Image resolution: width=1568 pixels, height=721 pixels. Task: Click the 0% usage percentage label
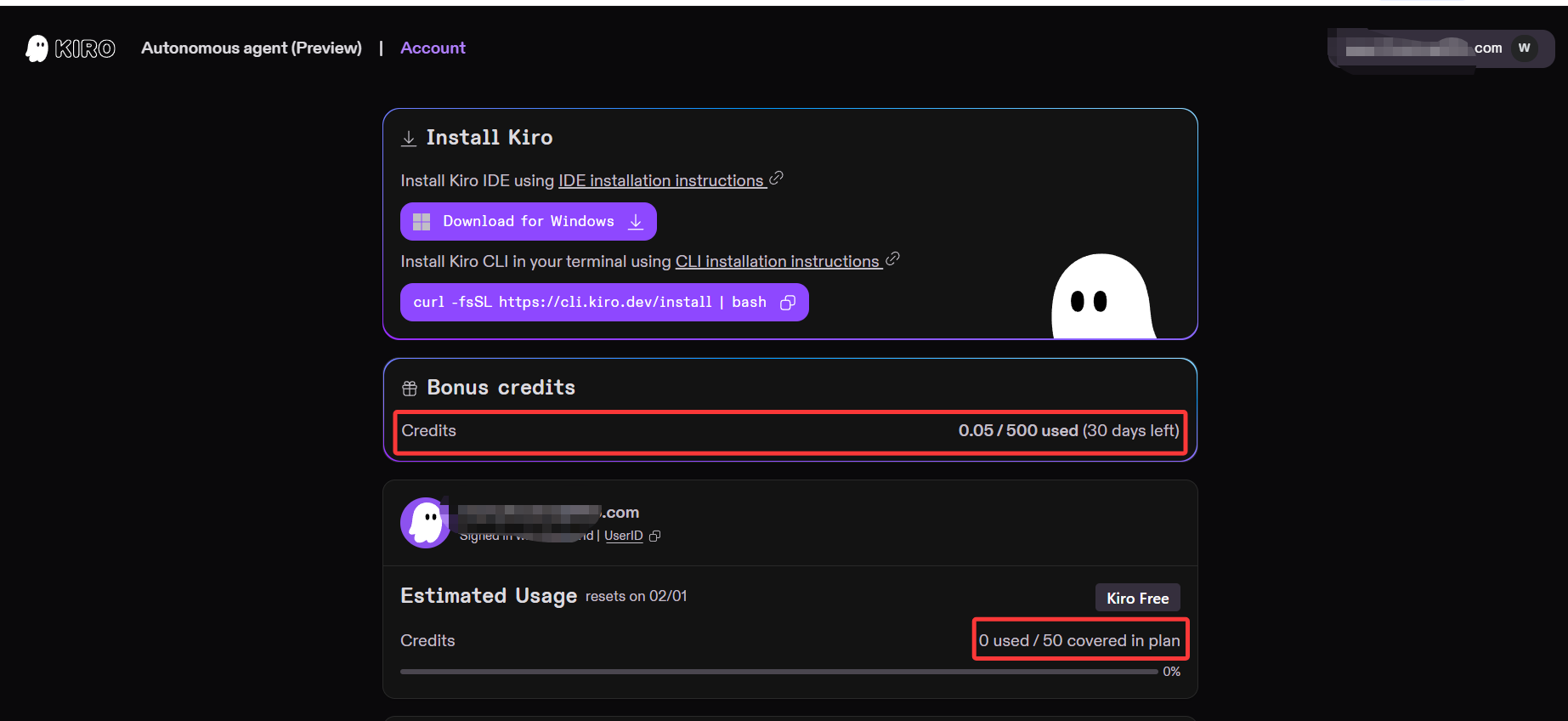[x=1171, y=672]
